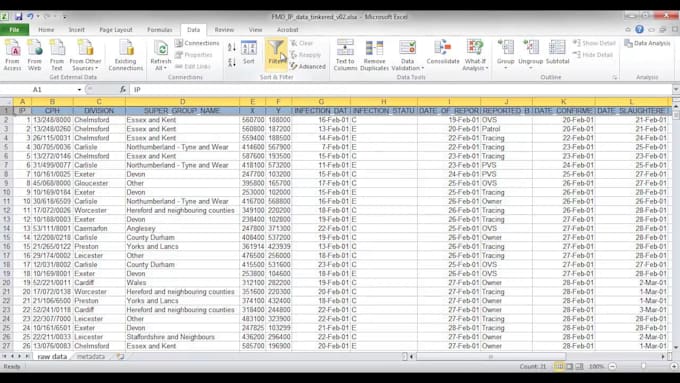This screenshot has width=680, height=383.
Task: Open the Data Analysis button
Action: coord(647,43)
